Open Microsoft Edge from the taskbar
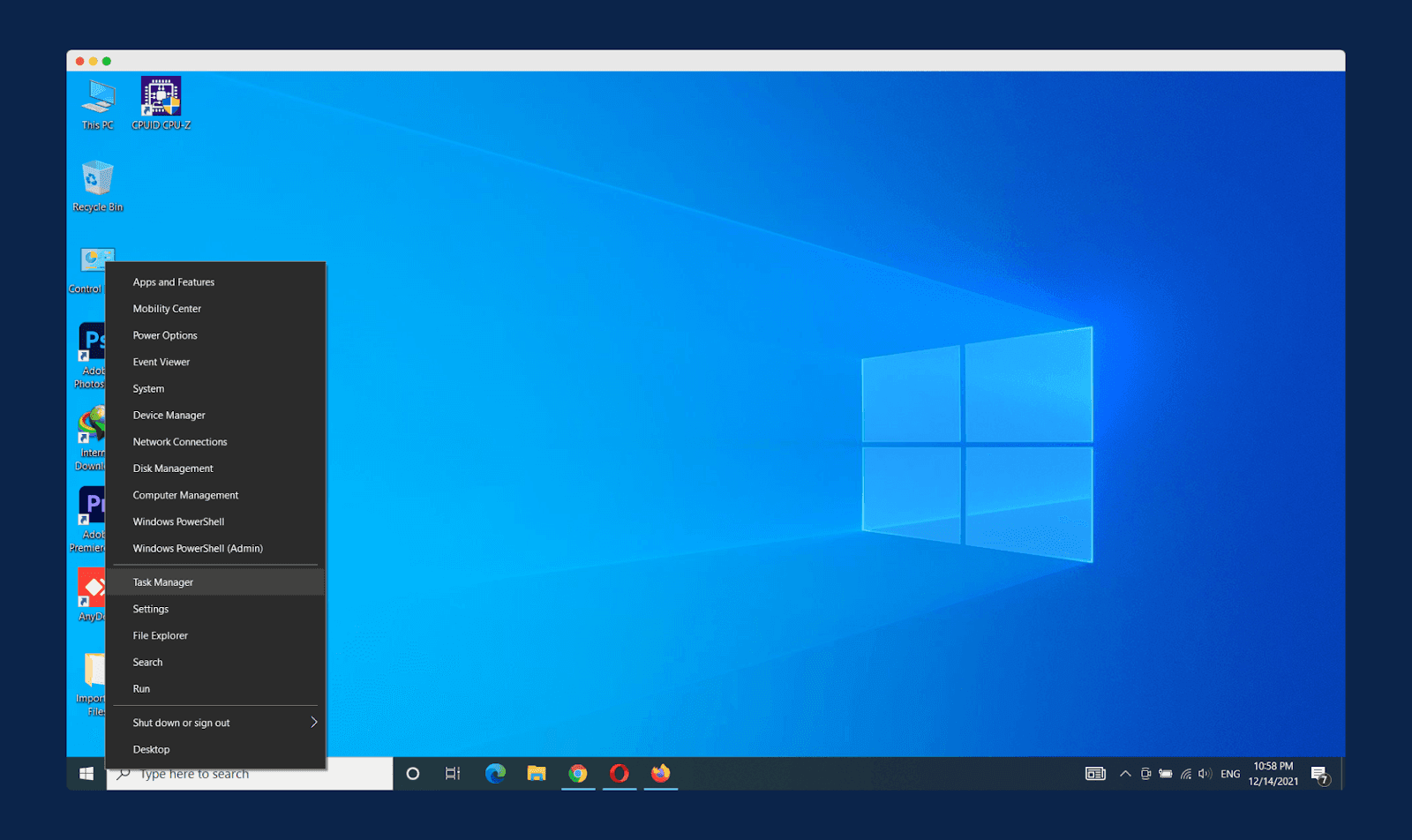The height and width of the screenshot is (840, 1412). tap(495, 774)
